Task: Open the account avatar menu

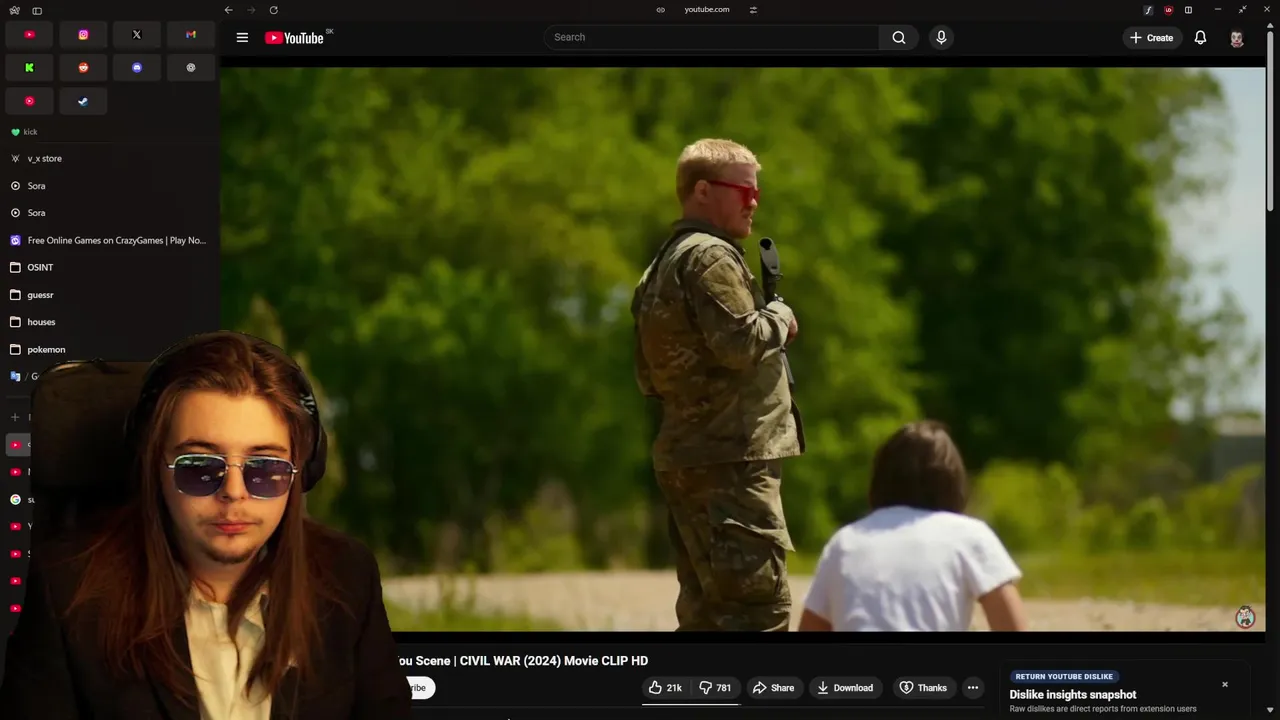Action: coord(1237,38)
